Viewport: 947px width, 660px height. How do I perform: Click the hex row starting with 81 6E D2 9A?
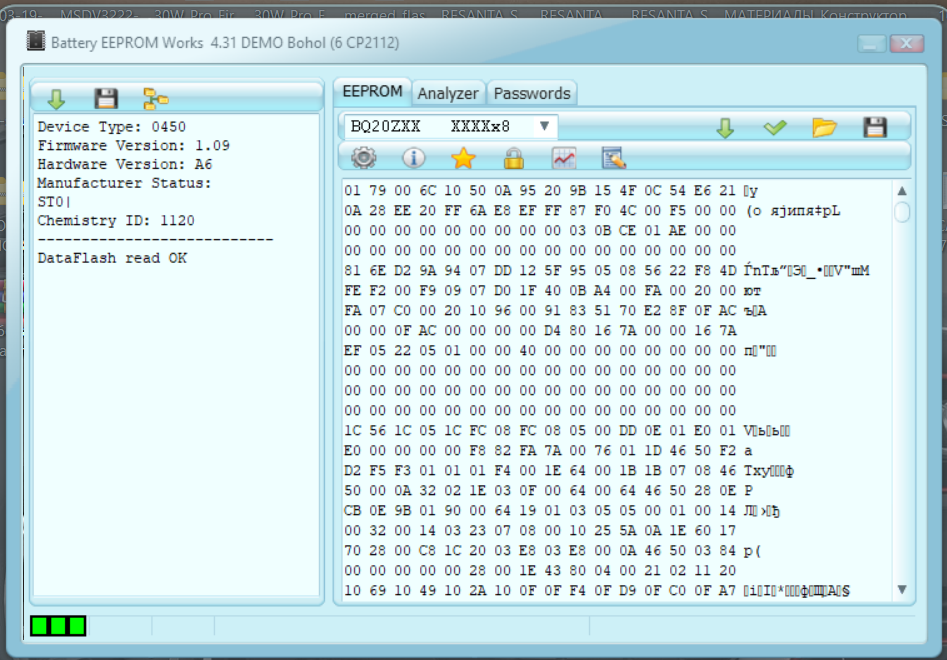[x=607, y=271]
